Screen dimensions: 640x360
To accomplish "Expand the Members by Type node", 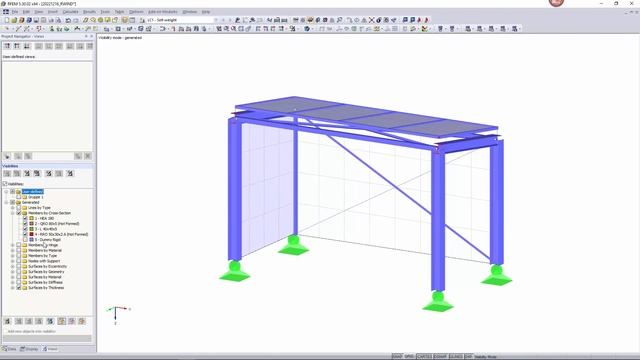I will 13,256.
